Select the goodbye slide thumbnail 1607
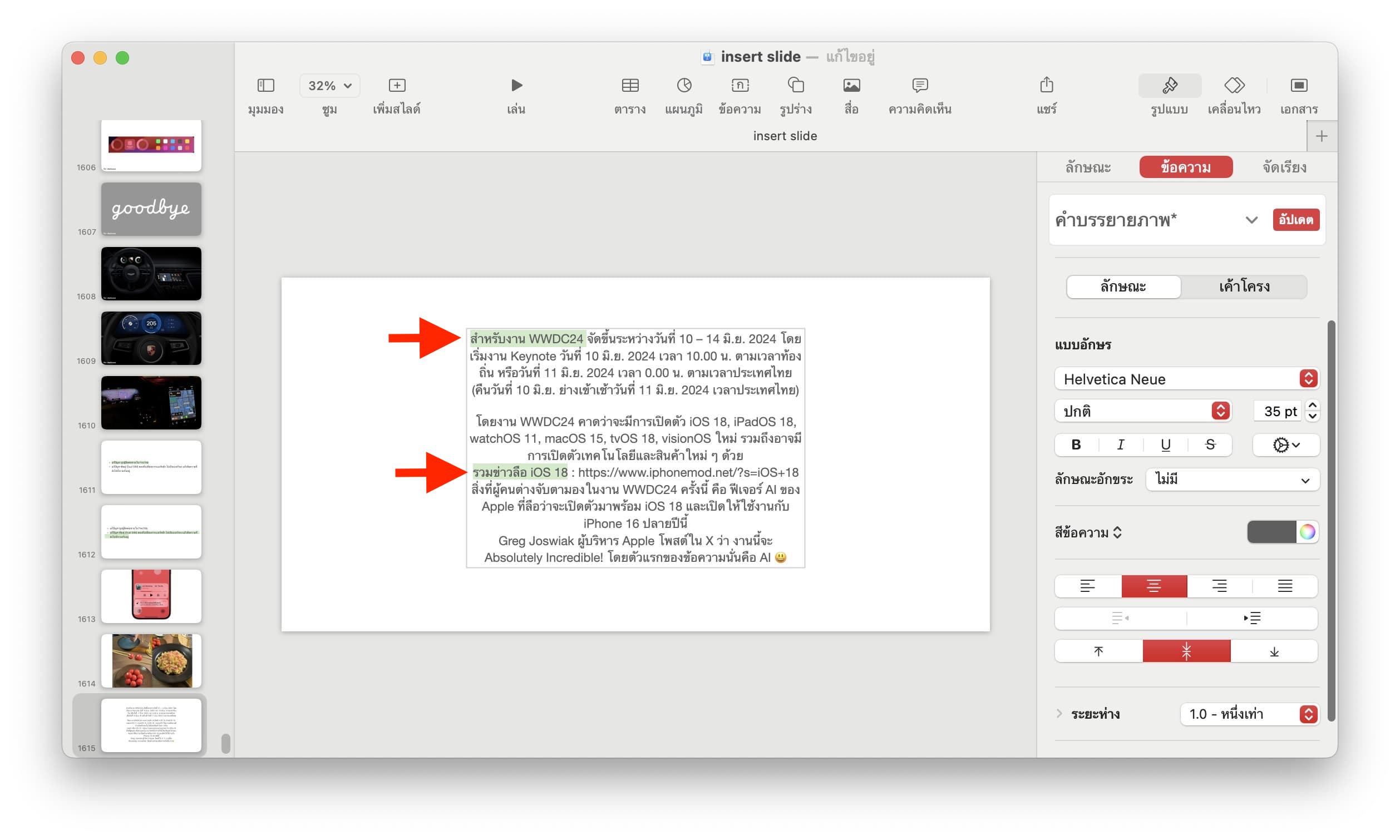1400x840 pixels. coord(151,209)
